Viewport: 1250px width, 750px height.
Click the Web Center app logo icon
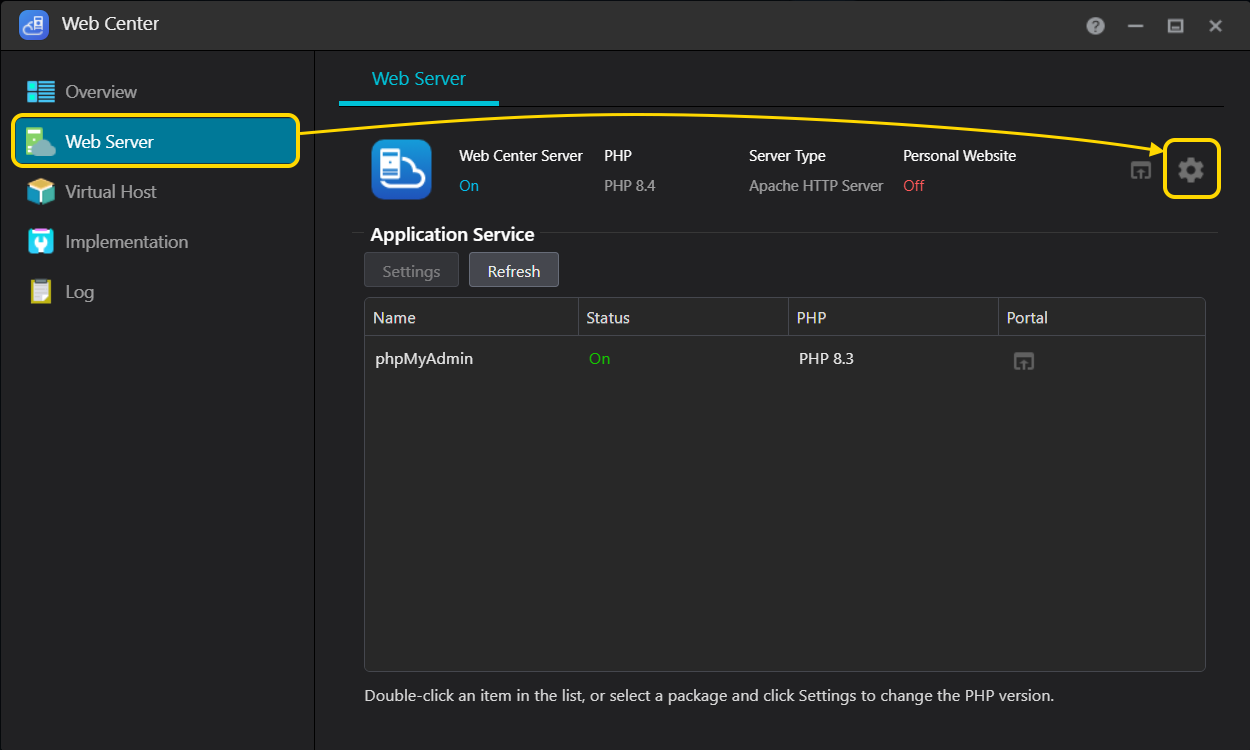click(x=34, y=25)
